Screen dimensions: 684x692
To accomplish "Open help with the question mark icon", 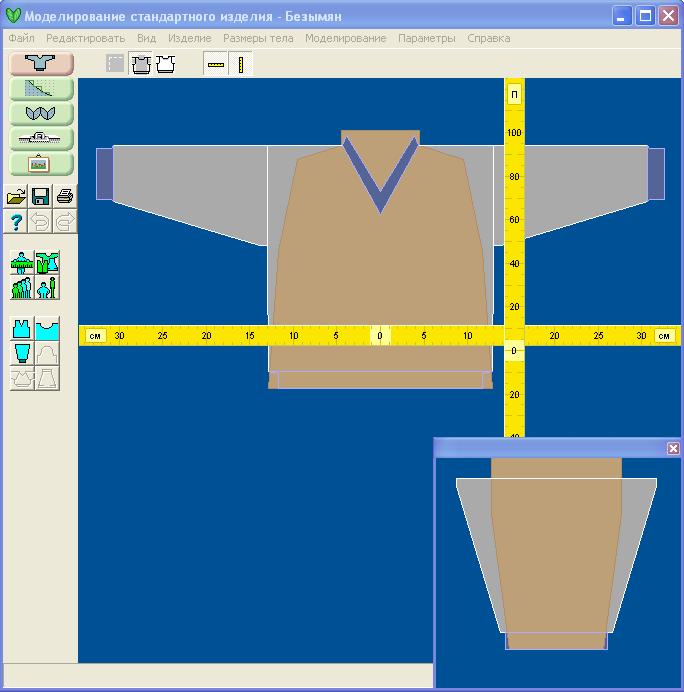I will point(16,221).
